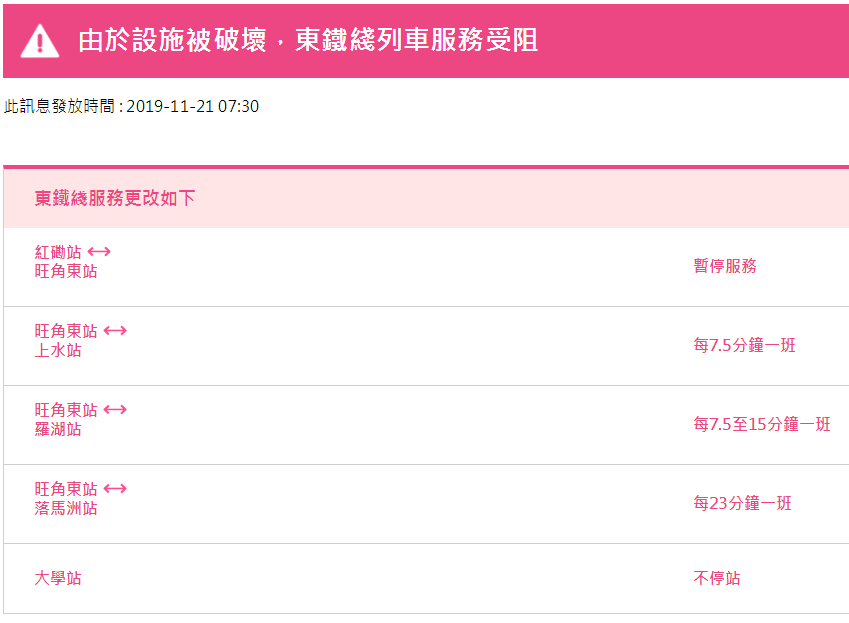Click the 上水站 station name

pyautogui.click(x=58, y=350)
